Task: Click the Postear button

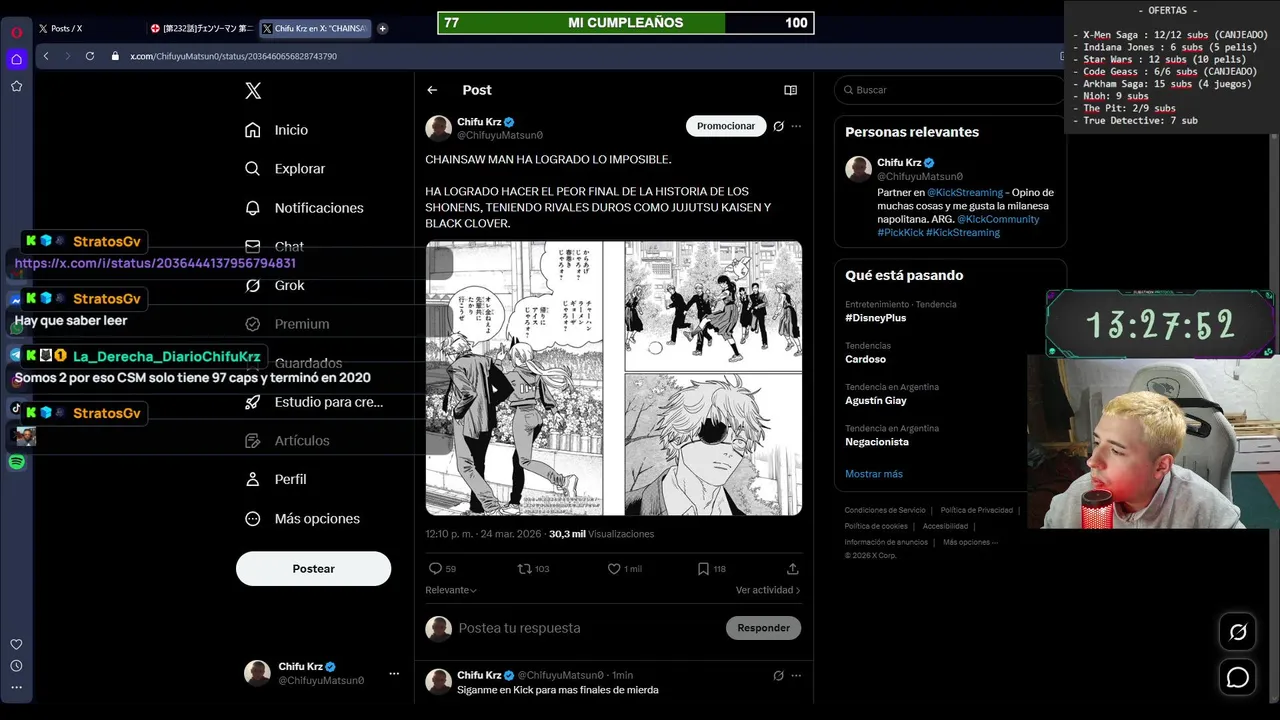Action: pos(313,568)
